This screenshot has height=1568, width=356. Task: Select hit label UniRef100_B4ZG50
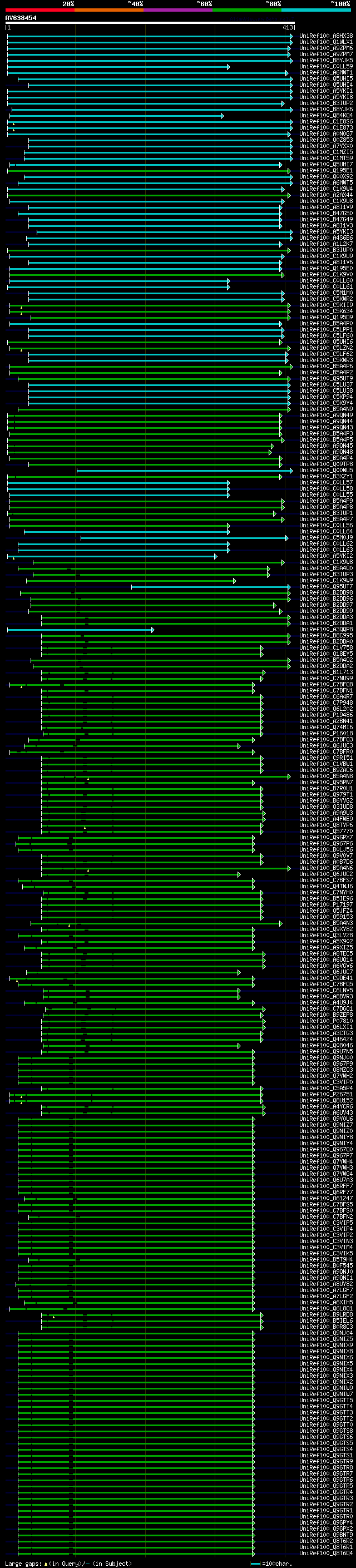(326, 214)
